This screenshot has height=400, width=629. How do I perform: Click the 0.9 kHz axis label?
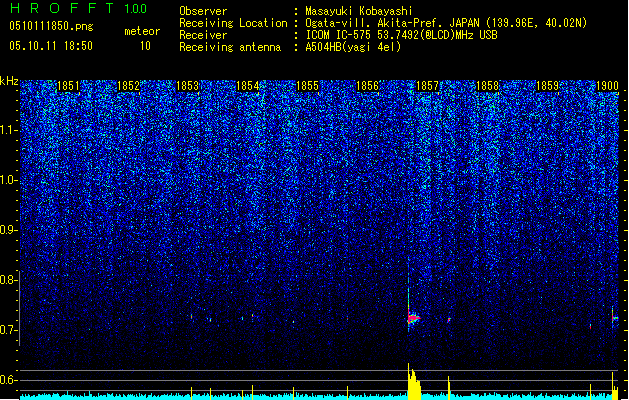pos(9,230)
